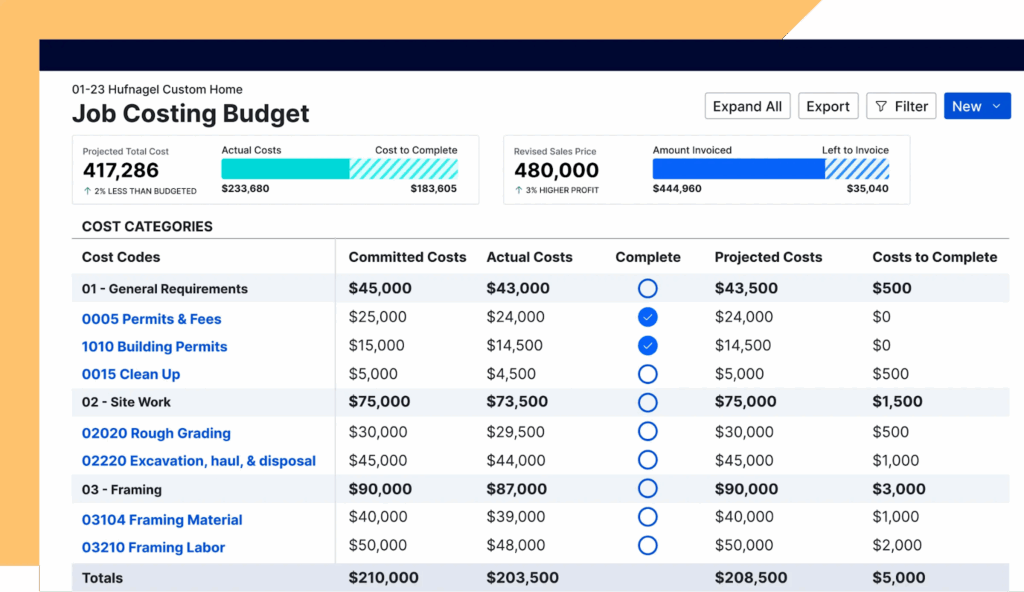The image size is (1024, 592).
Task: Click the green arrow beside 3% Higher Profit
Action: pyautogui.click(x=518, y=191)
